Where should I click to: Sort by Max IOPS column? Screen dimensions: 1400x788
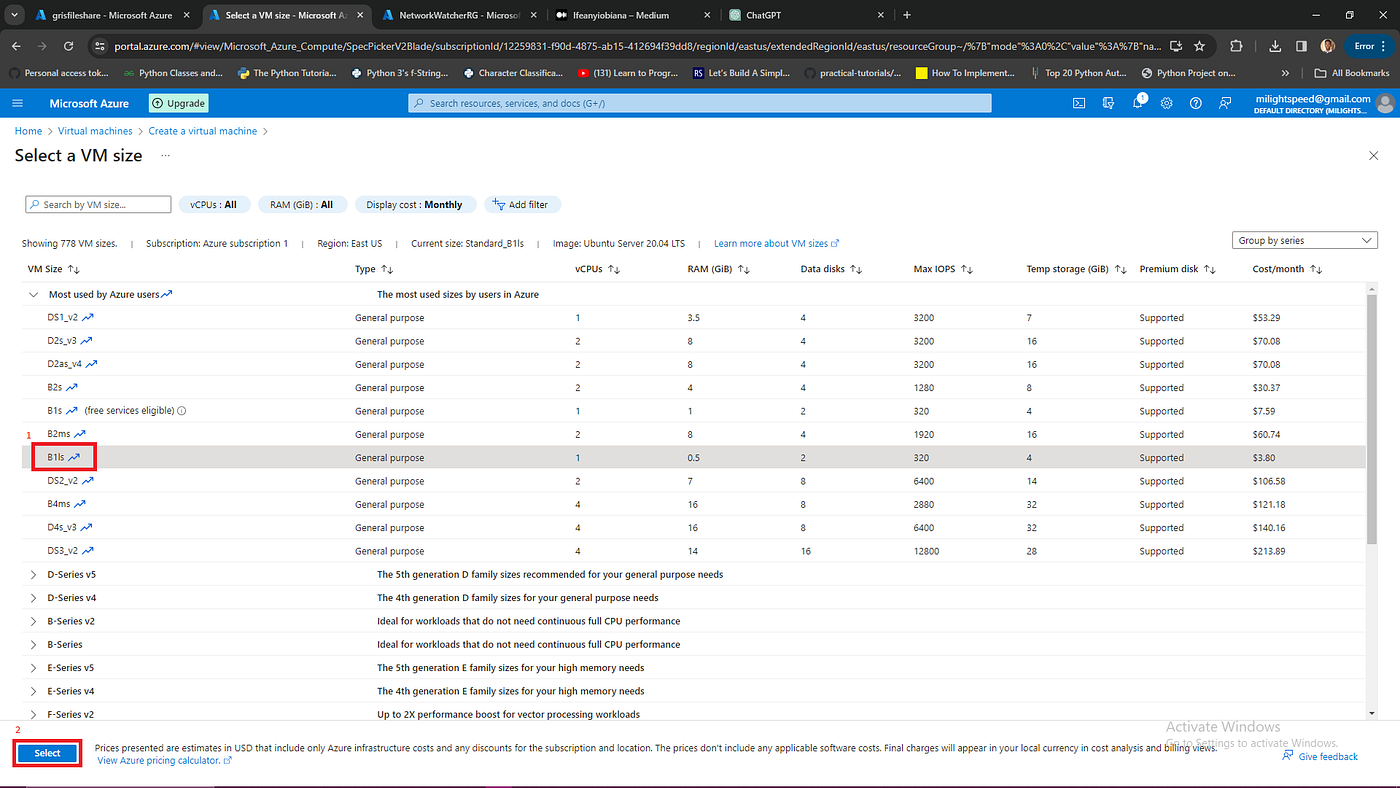coord(943,269)
